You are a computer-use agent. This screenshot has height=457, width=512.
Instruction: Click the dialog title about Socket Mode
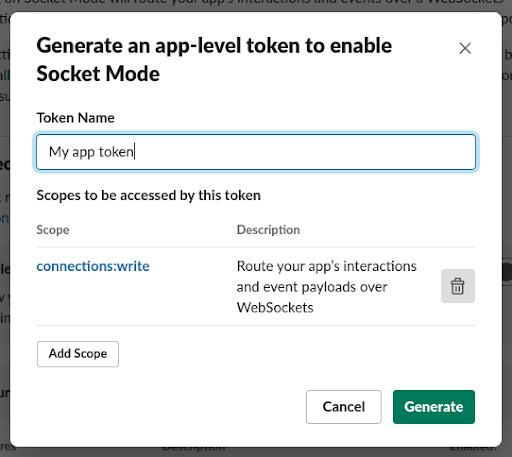[x=214, y=59]
